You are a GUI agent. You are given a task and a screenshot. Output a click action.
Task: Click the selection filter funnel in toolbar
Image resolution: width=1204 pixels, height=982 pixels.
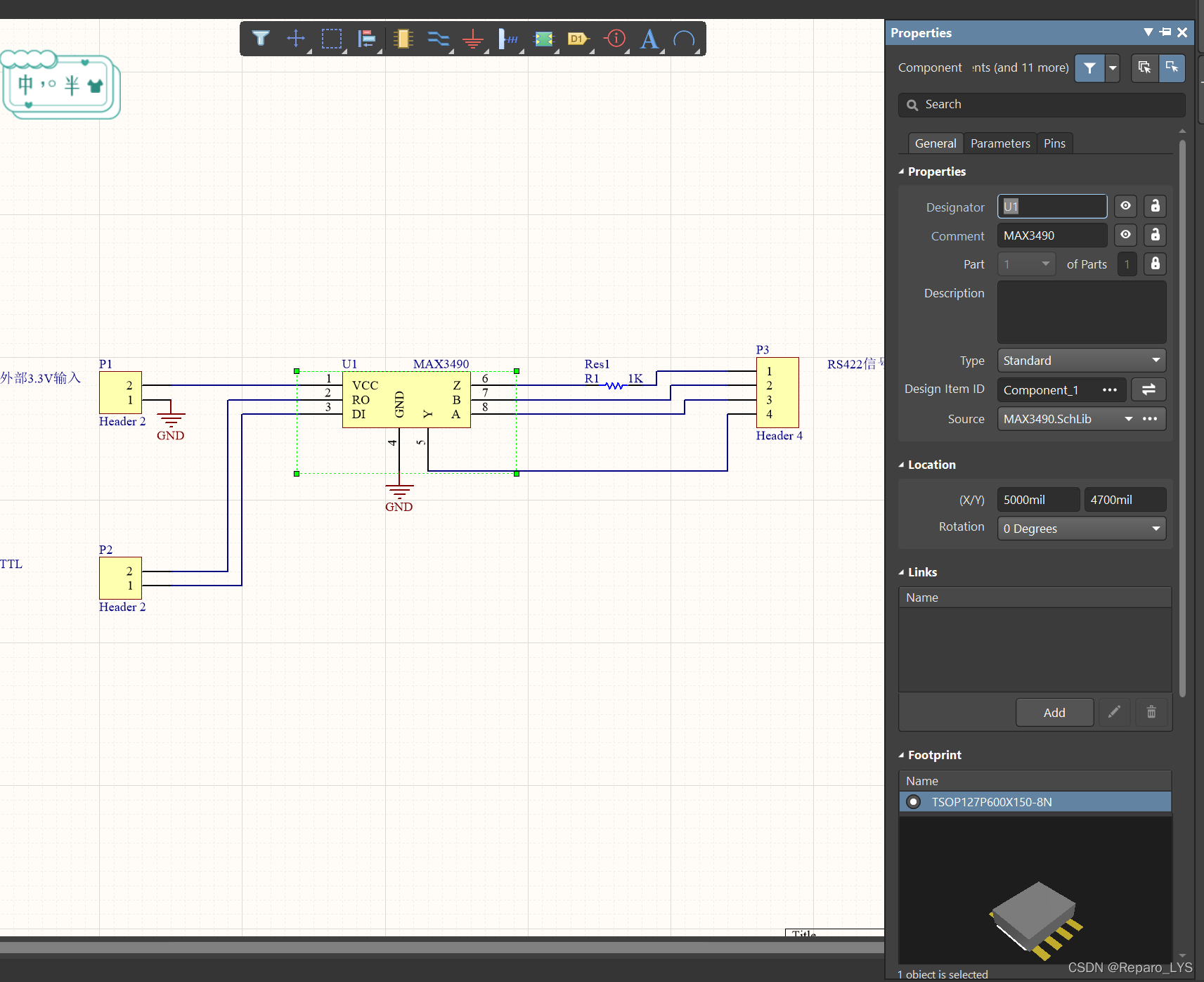(x=261, y=39)
